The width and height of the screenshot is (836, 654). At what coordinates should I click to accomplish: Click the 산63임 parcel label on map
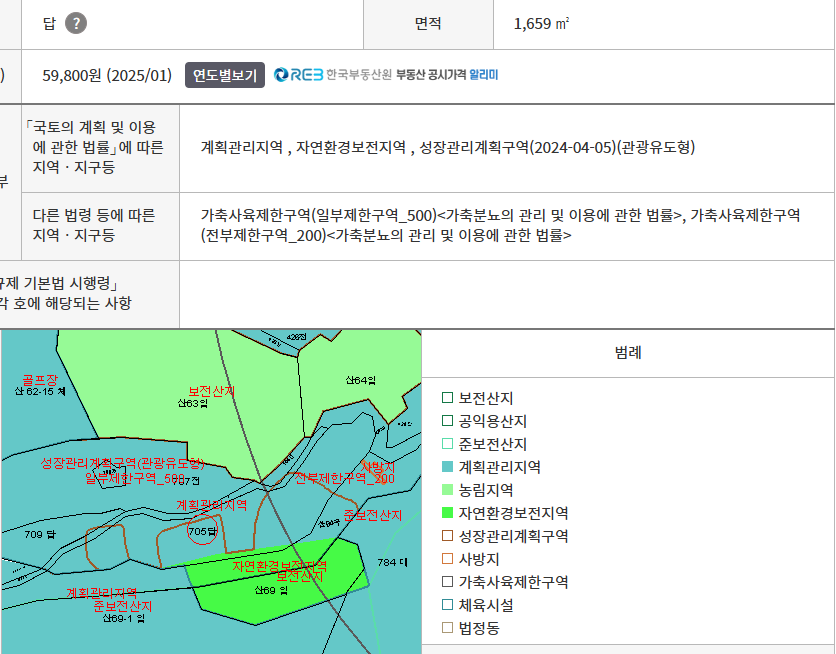point(192,403)
